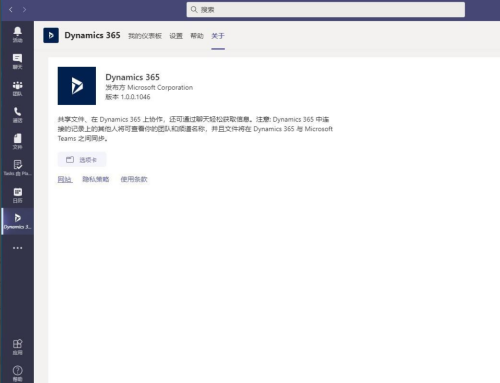This screenshot has width=500, height=383.
Task: Open the Calls phone icon
Action: tap(17, 115)
